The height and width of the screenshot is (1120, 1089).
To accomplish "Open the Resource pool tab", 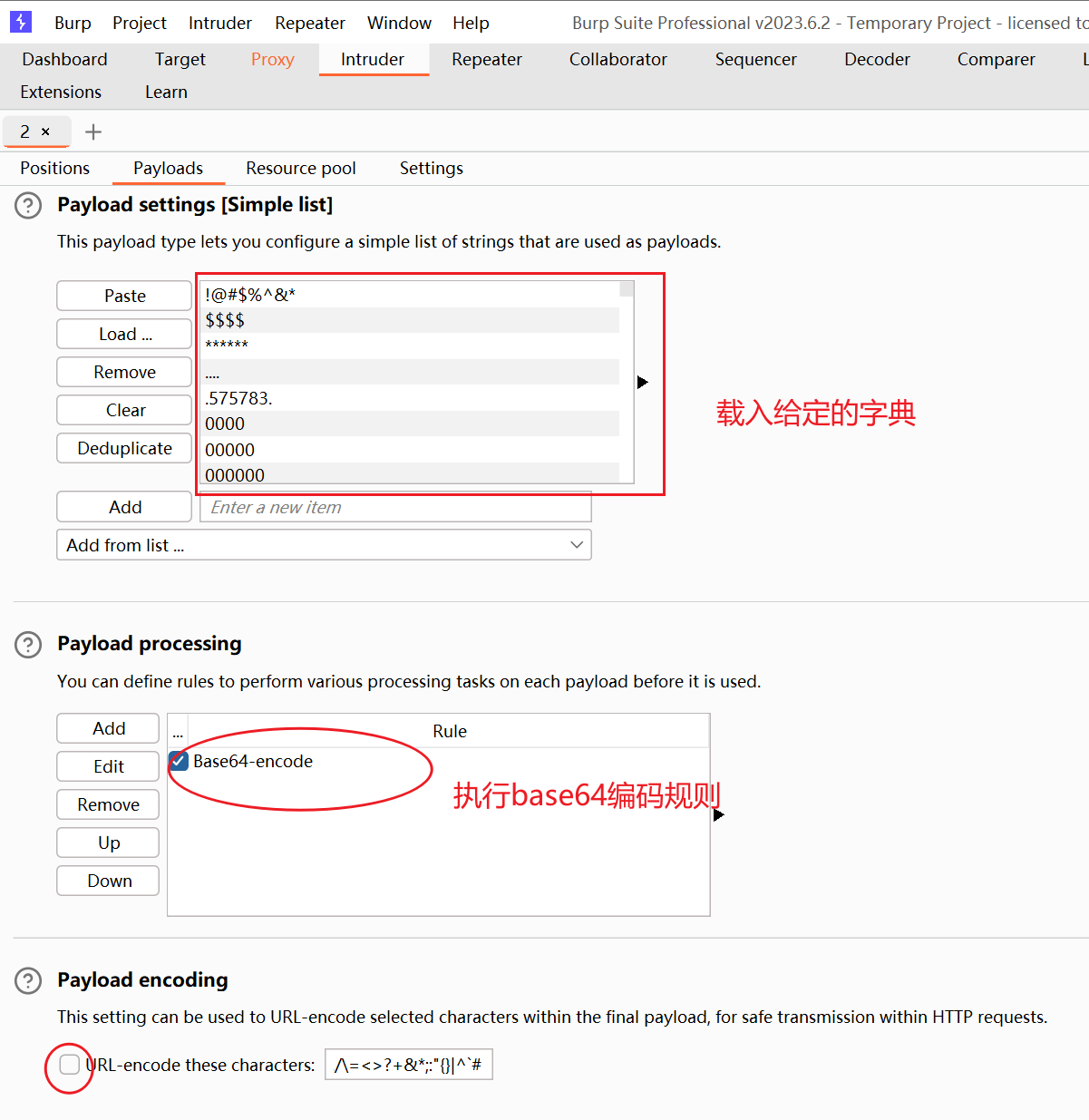I will pos(300,169).
